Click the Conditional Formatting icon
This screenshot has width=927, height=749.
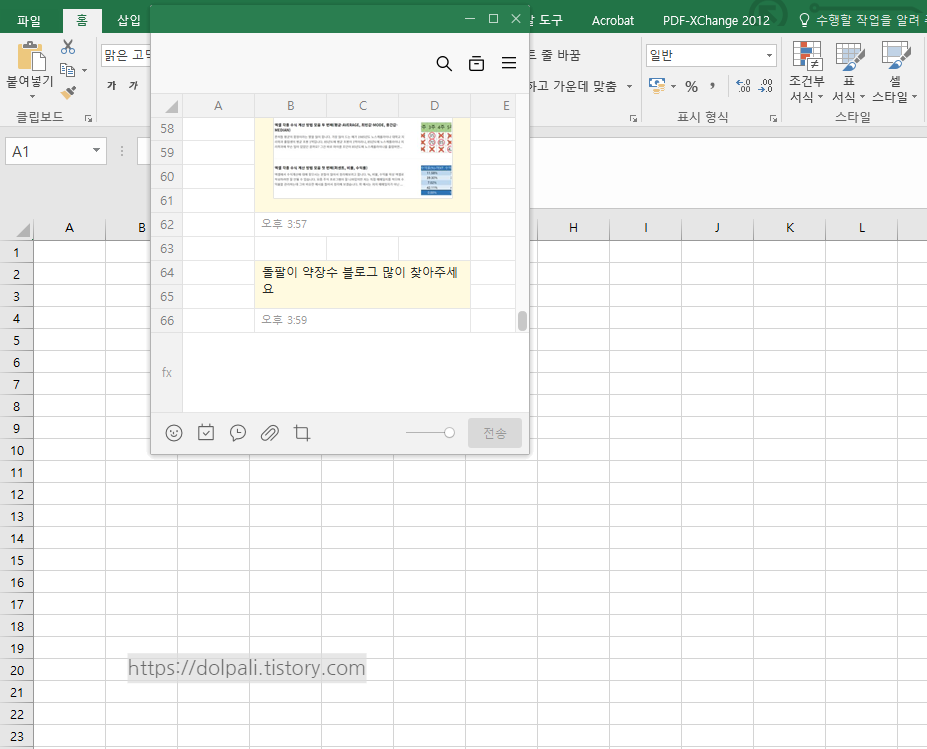tap(807, 56)
